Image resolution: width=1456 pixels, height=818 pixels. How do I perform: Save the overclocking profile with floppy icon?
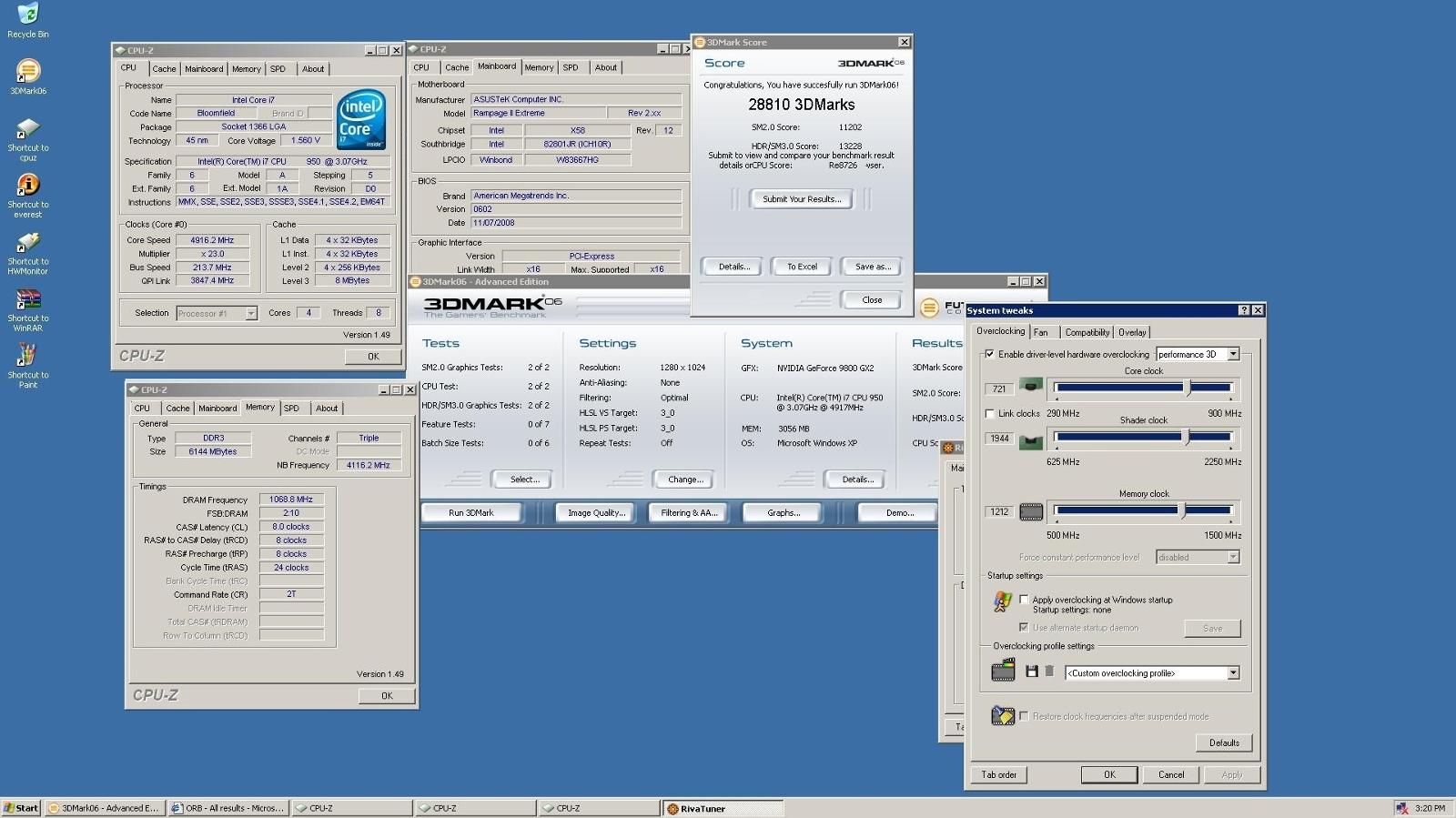point(1032,672)
